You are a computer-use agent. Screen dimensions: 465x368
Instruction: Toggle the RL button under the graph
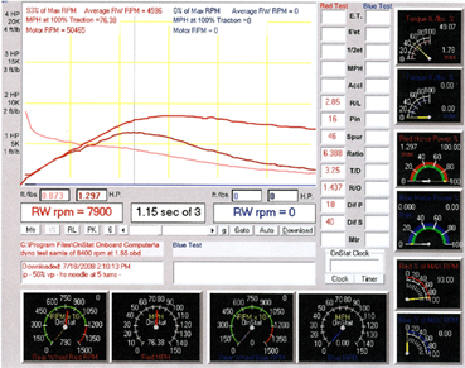[72, 230]
